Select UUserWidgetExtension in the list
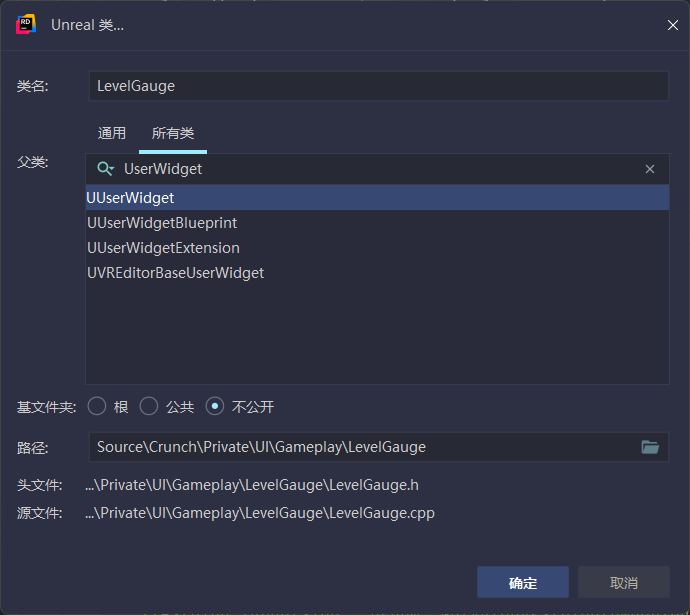 pyautogui.click(x=378, y=248)
